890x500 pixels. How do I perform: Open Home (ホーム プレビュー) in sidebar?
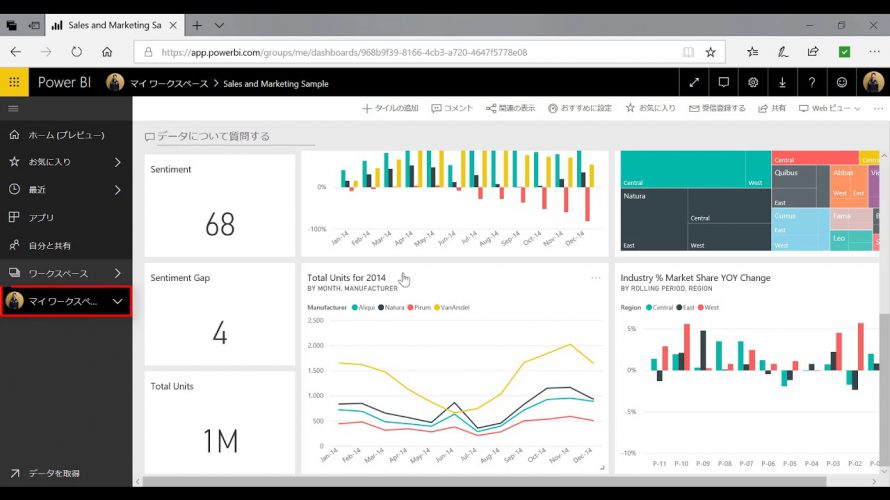tap(66, 135)
